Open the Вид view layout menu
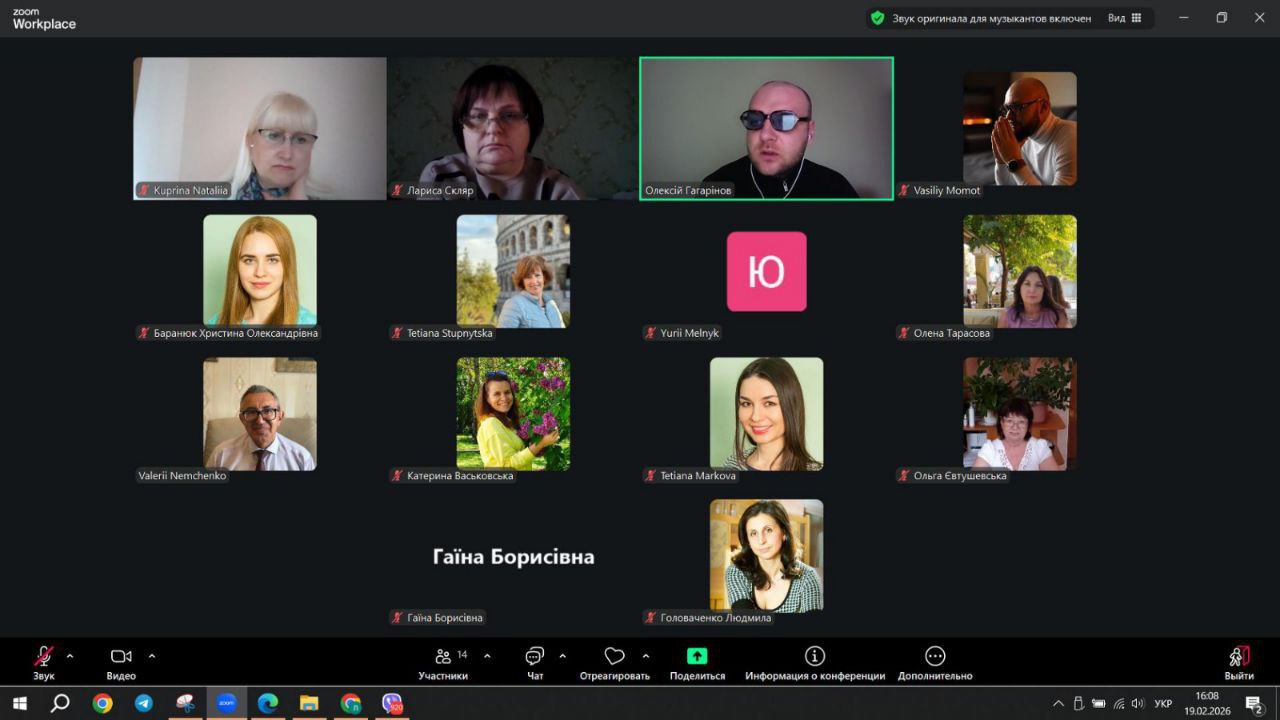Viewport: 1280px width, 720px height. tap(1124, 18)
